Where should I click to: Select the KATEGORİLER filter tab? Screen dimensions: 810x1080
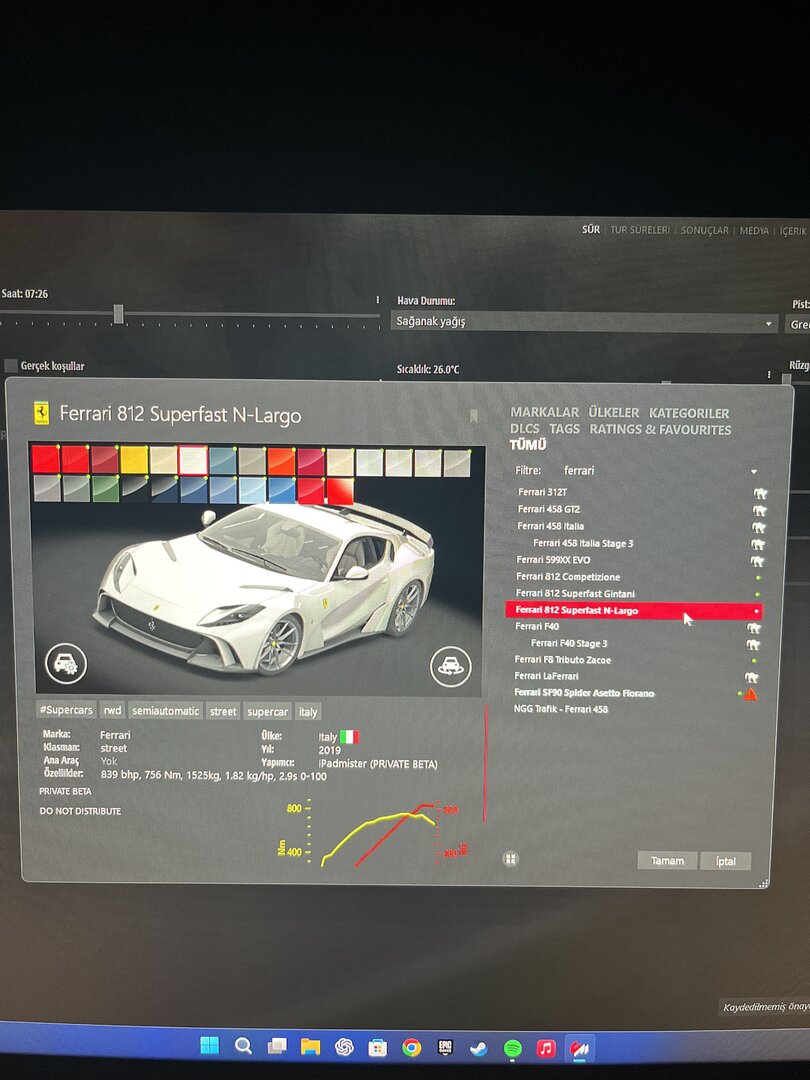[x=689, y=413]
